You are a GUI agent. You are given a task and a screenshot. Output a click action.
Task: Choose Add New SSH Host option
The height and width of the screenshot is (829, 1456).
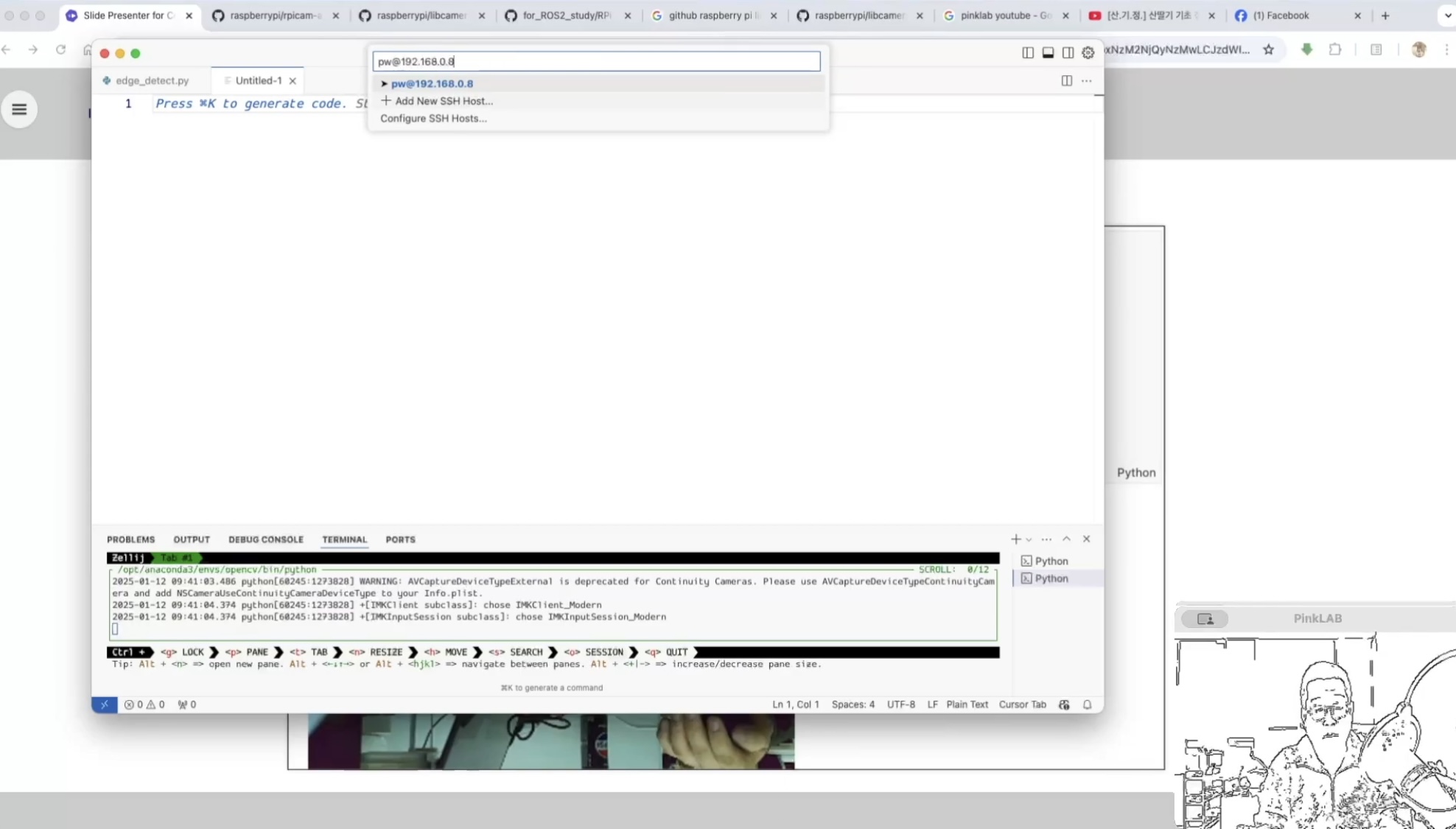point(443,101)
